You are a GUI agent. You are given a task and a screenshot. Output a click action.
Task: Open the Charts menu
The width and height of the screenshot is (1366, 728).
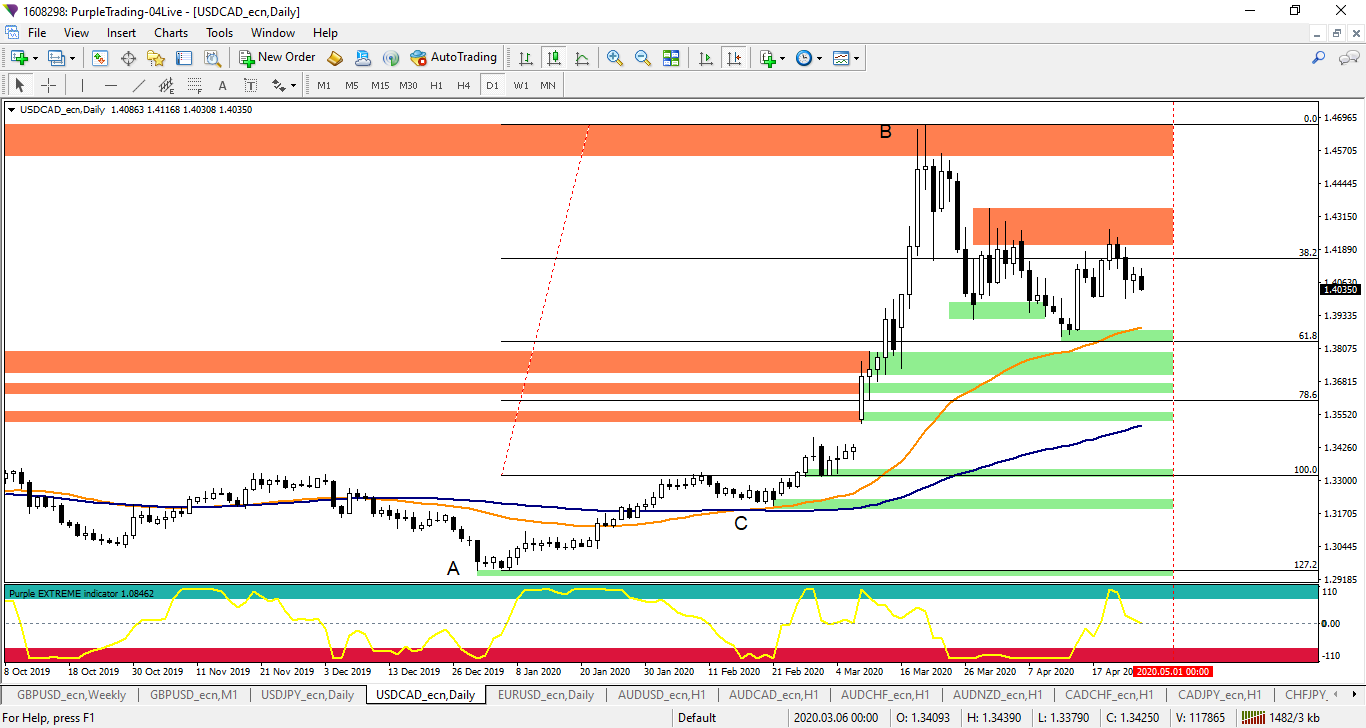170,32
